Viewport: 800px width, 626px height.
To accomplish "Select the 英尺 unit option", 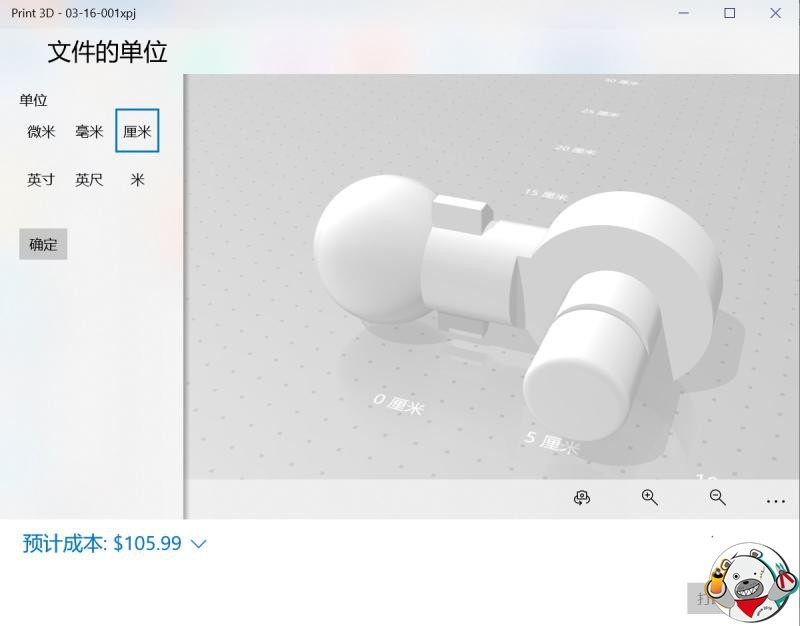I will [x=89, y=179].
